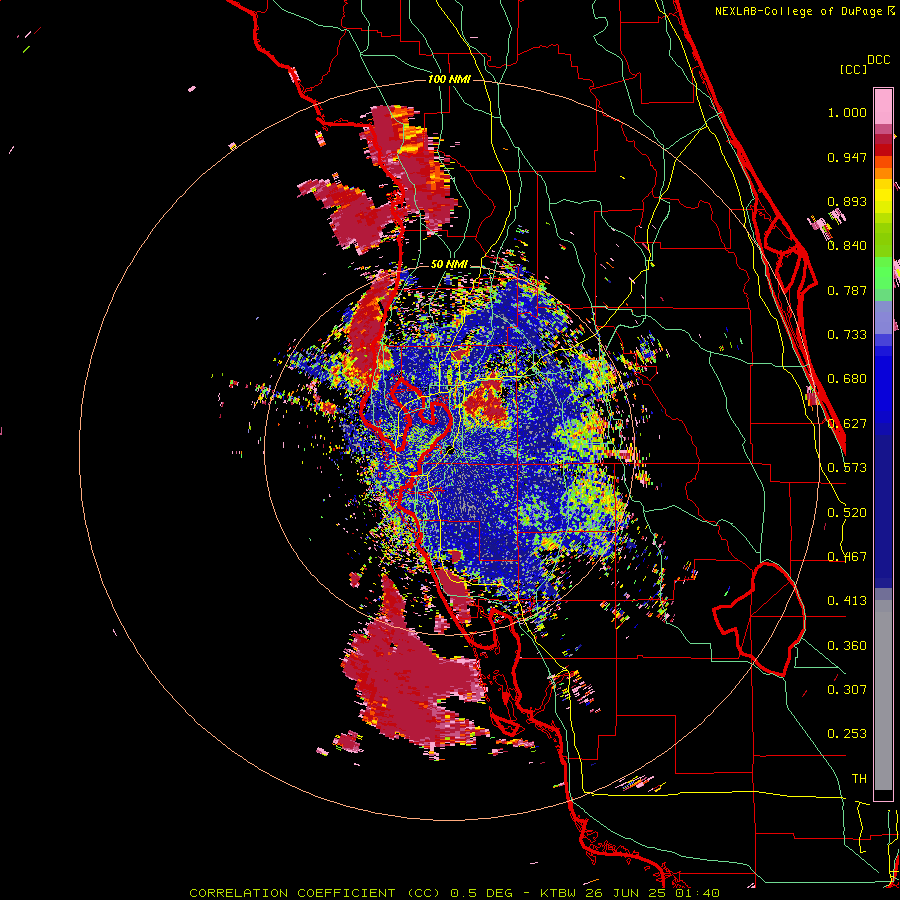Click the TH threshold legend label
This screenshot has width=900, height=900.
coord(859,779)
